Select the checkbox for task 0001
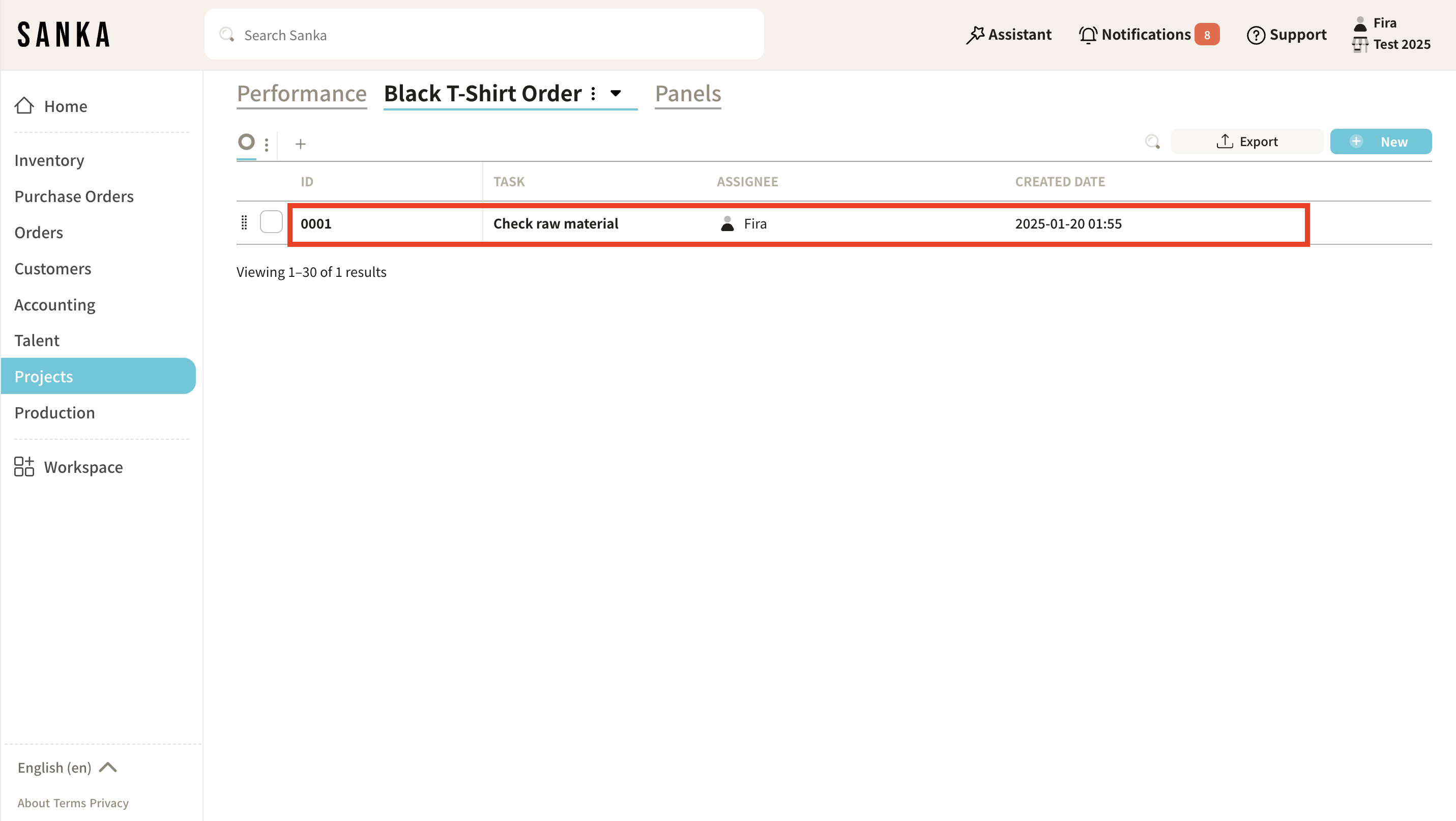This screenshot has height=821, width=1456. point(271,222)
